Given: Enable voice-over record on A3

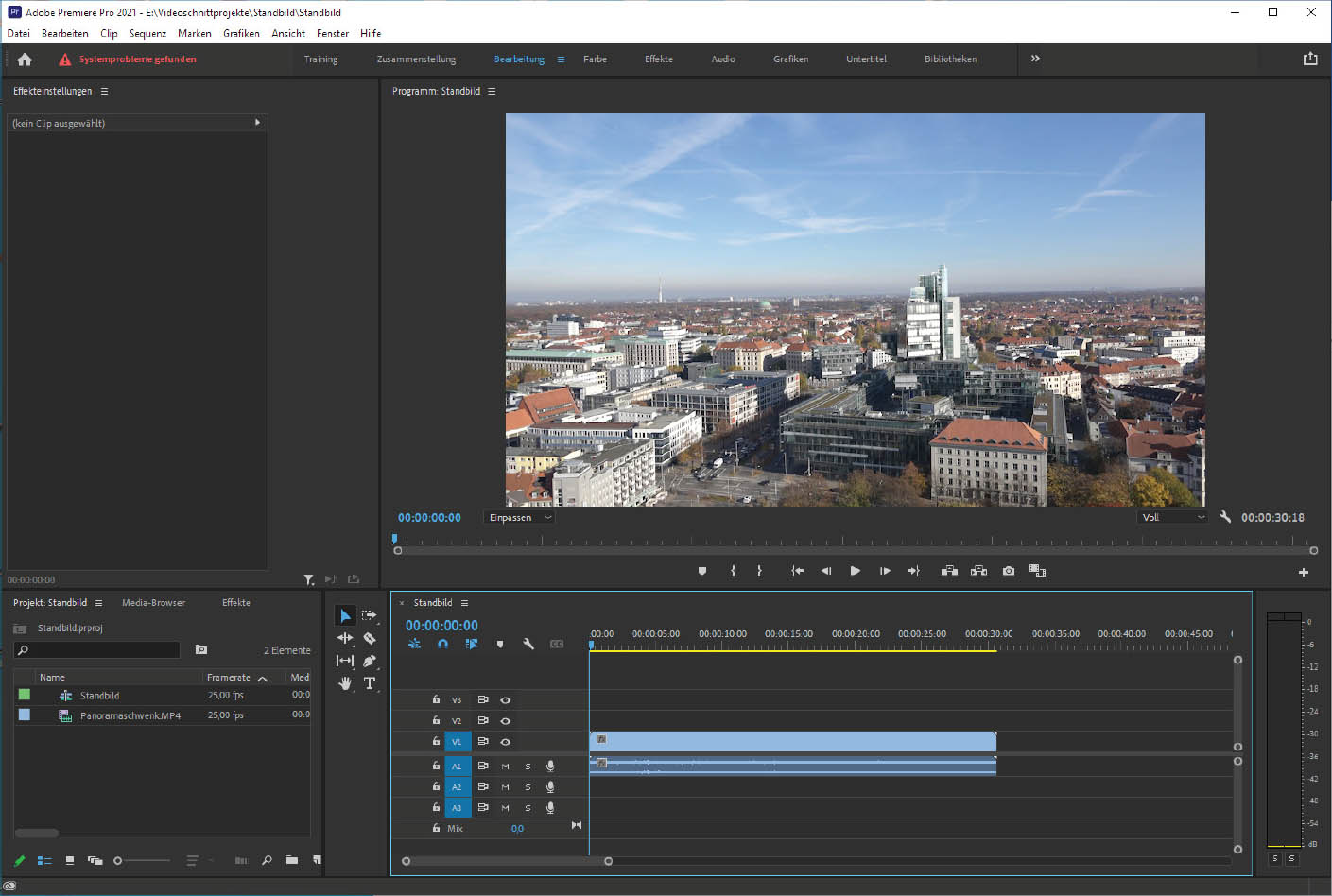Looking at the screenshot, I should [550, 808].
